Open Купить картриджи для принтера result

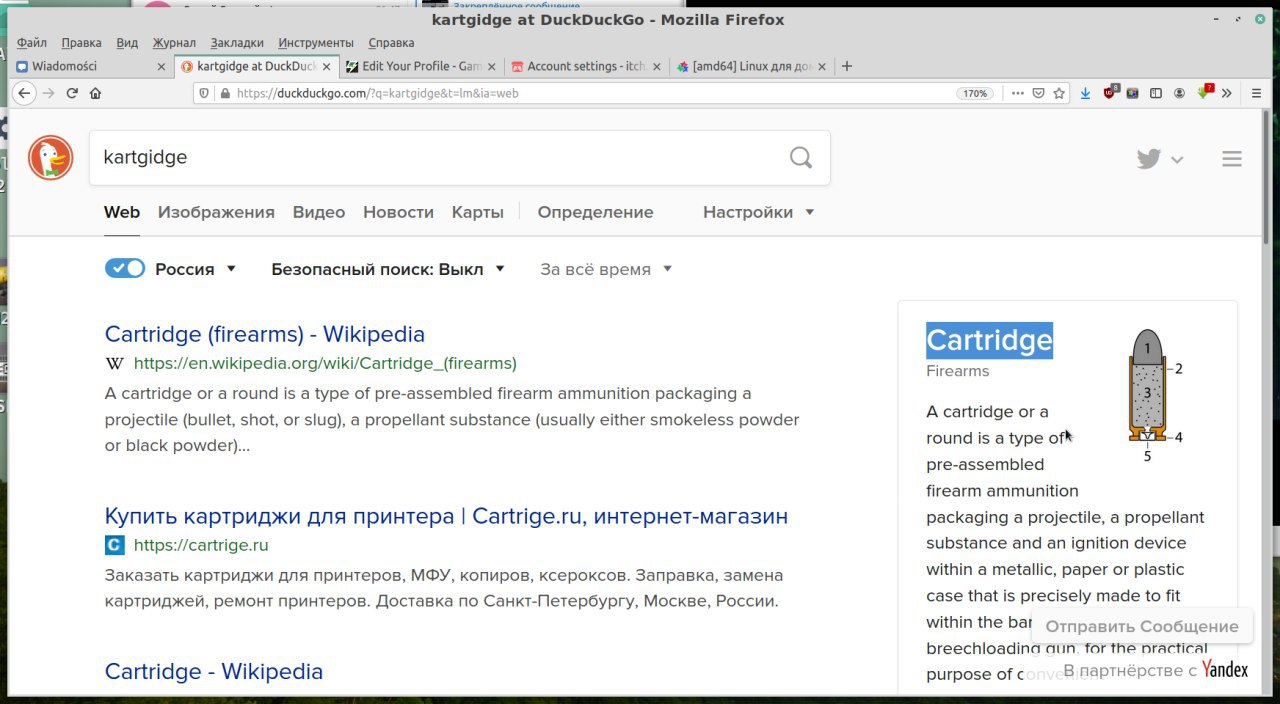446,516
